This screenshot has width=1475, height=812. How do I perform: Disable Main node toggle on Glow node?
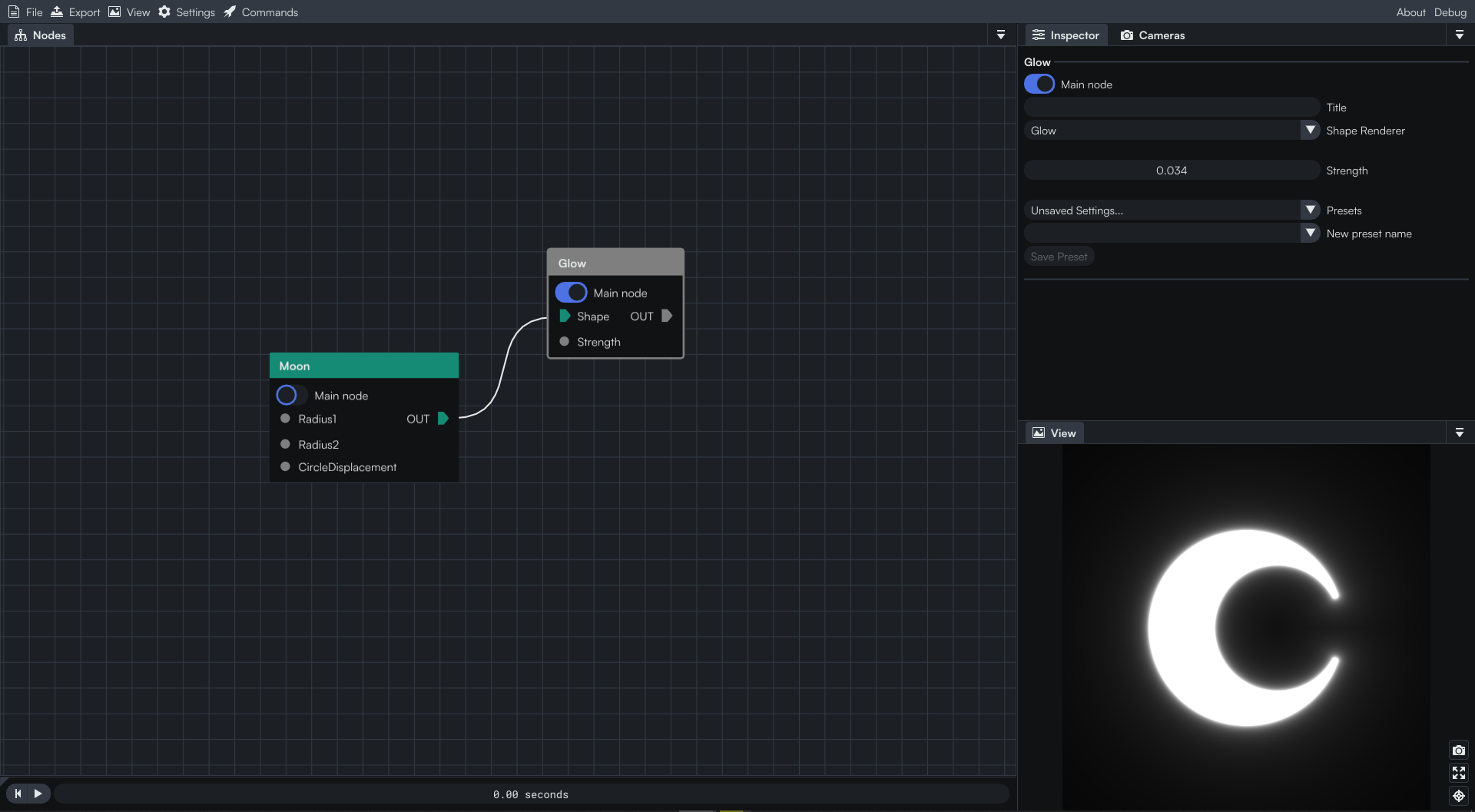coord(571,293)
